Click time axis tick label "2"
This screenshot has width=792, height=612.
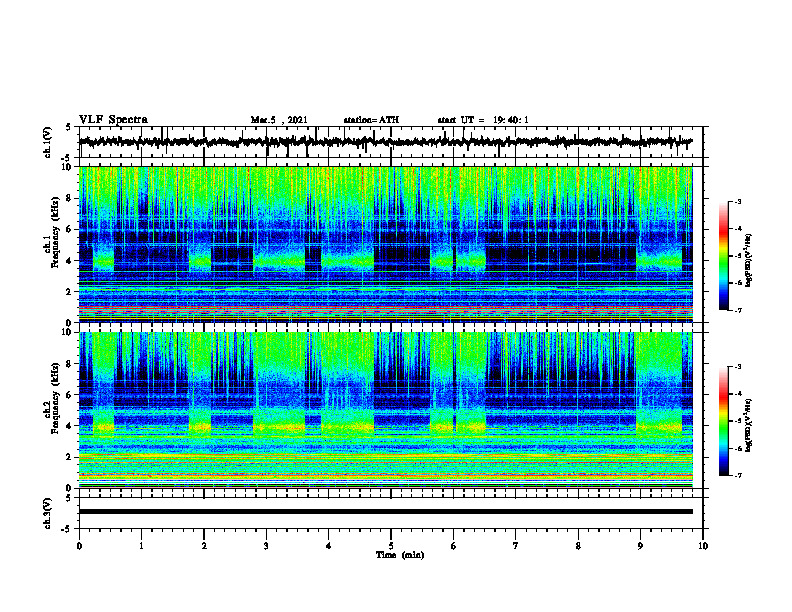click(204, 546)
